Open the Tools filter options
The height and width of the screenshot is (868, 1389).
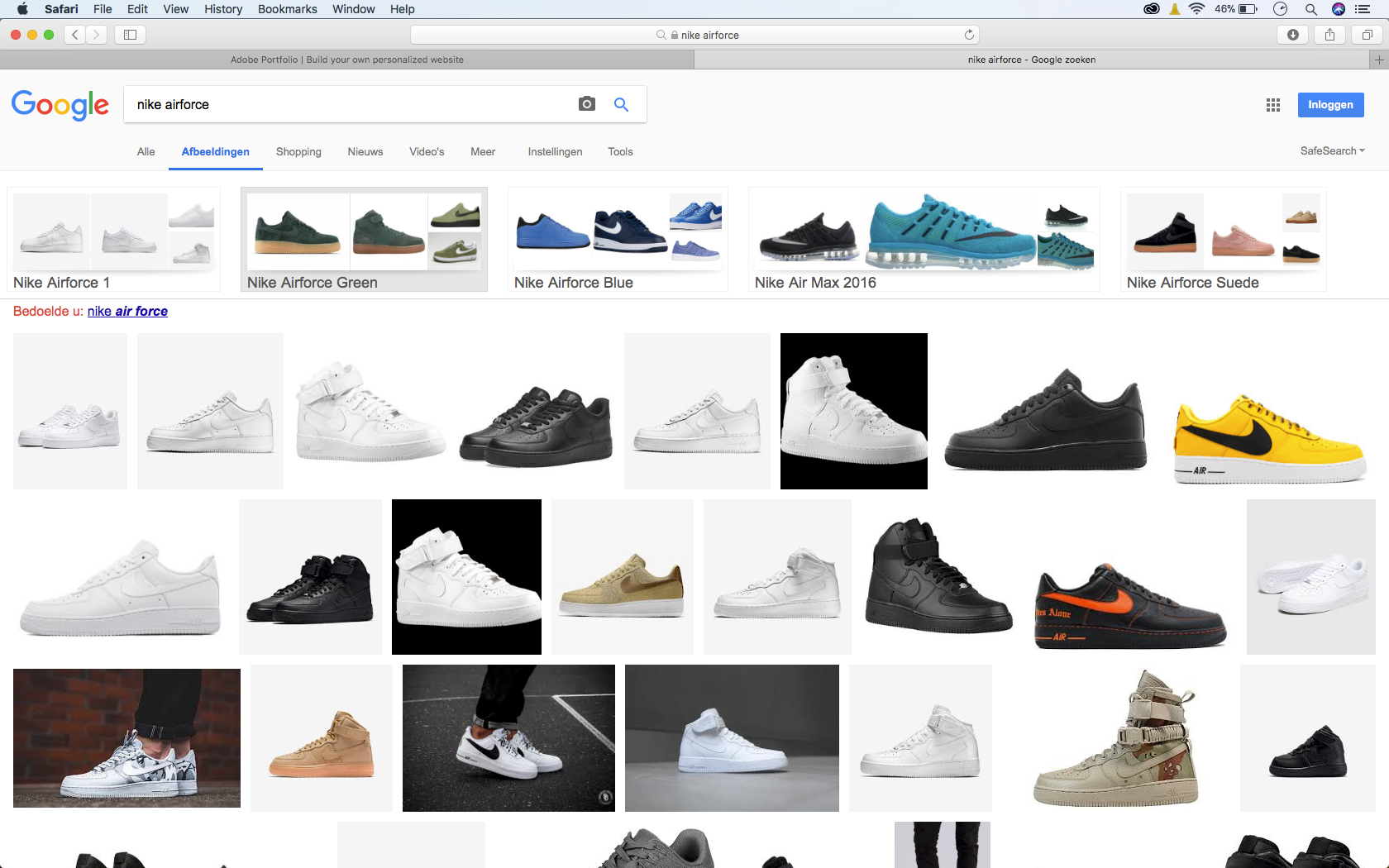[x=620, y=152]
